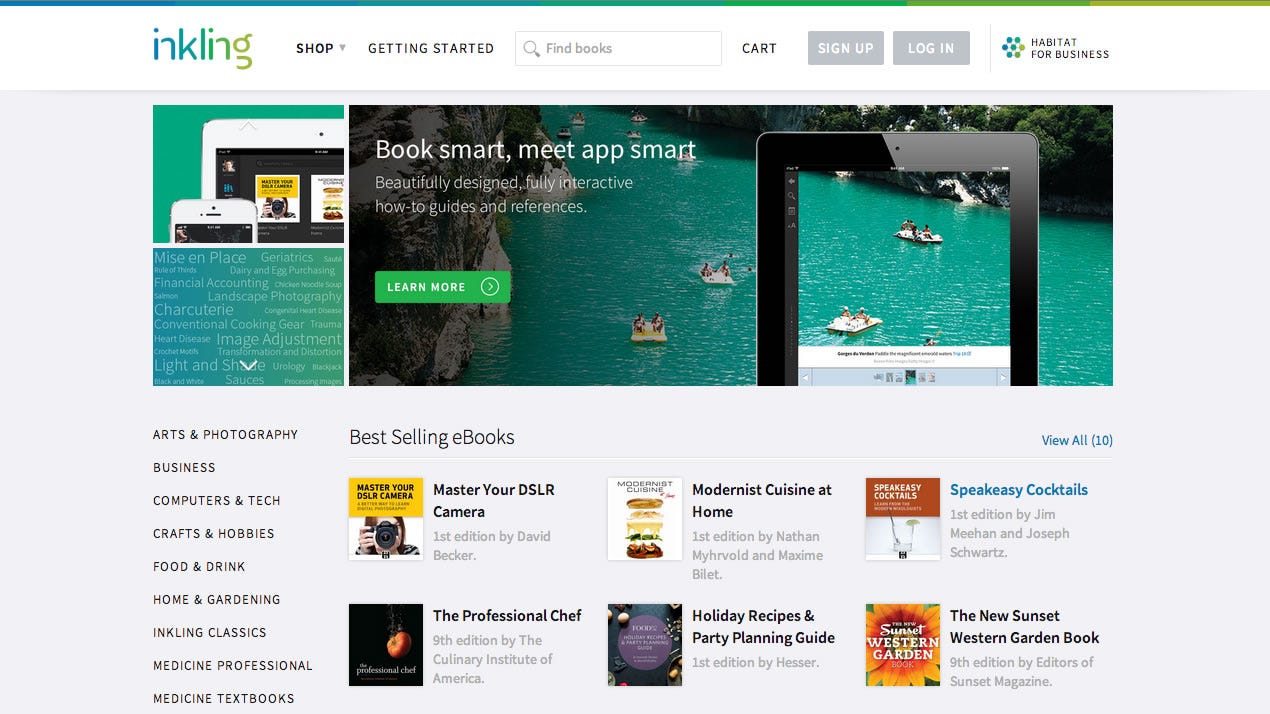Viewport: 1270px width, 714px height.
Task: Click '1st edition by Nathan Myhrvold' text
Action: click(x=758, y=555)
